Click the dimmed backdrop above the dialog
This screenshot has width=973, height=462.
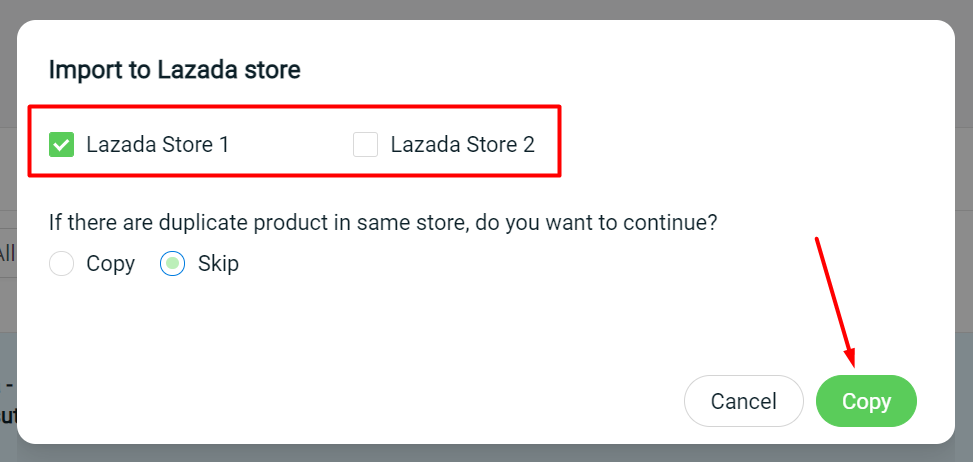(x=486, y=9)
